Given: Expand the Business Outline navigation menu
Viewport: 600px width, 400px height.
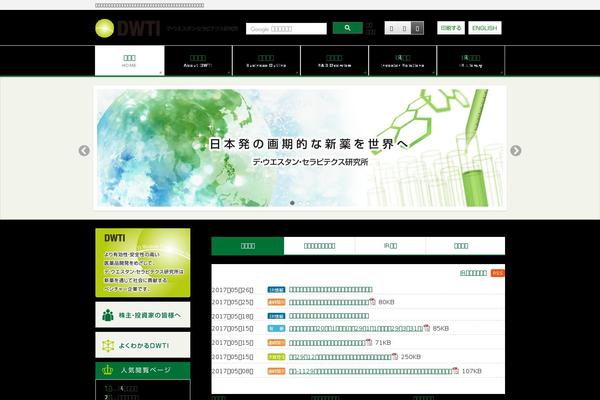Looking at the screenshot, I should 266,61.
